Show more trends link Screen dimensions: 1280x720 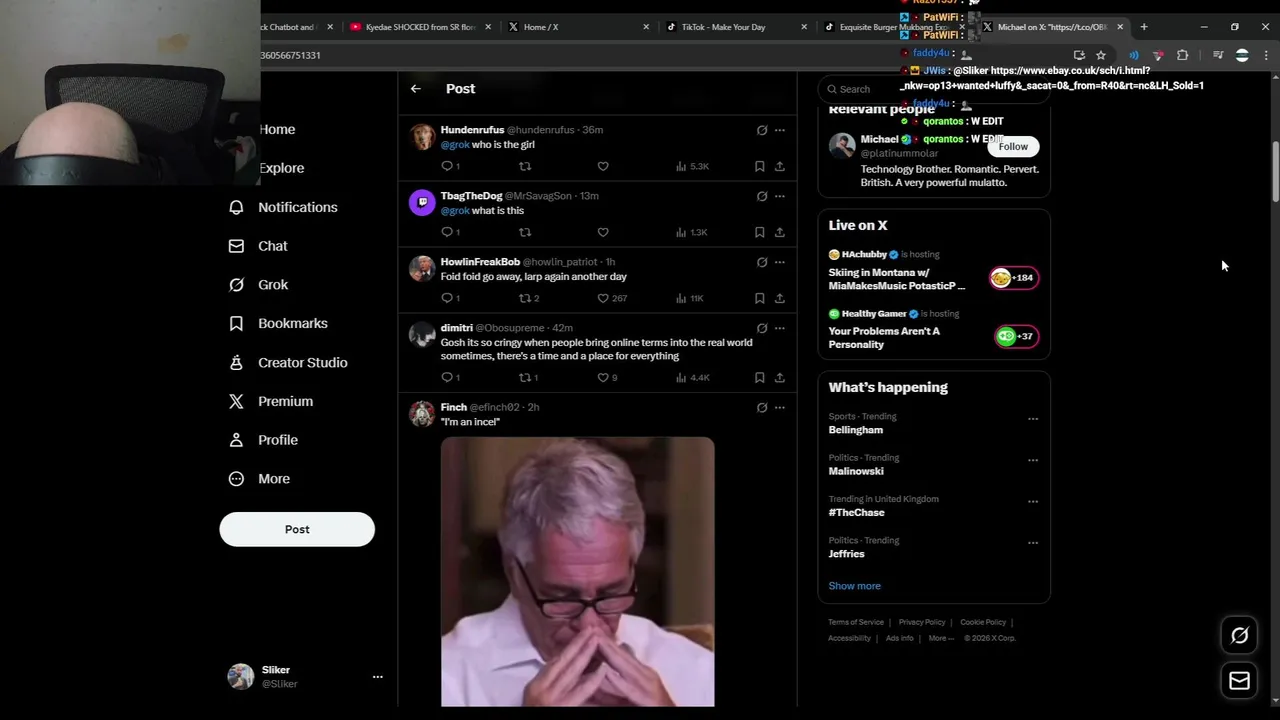coord(854,586)
